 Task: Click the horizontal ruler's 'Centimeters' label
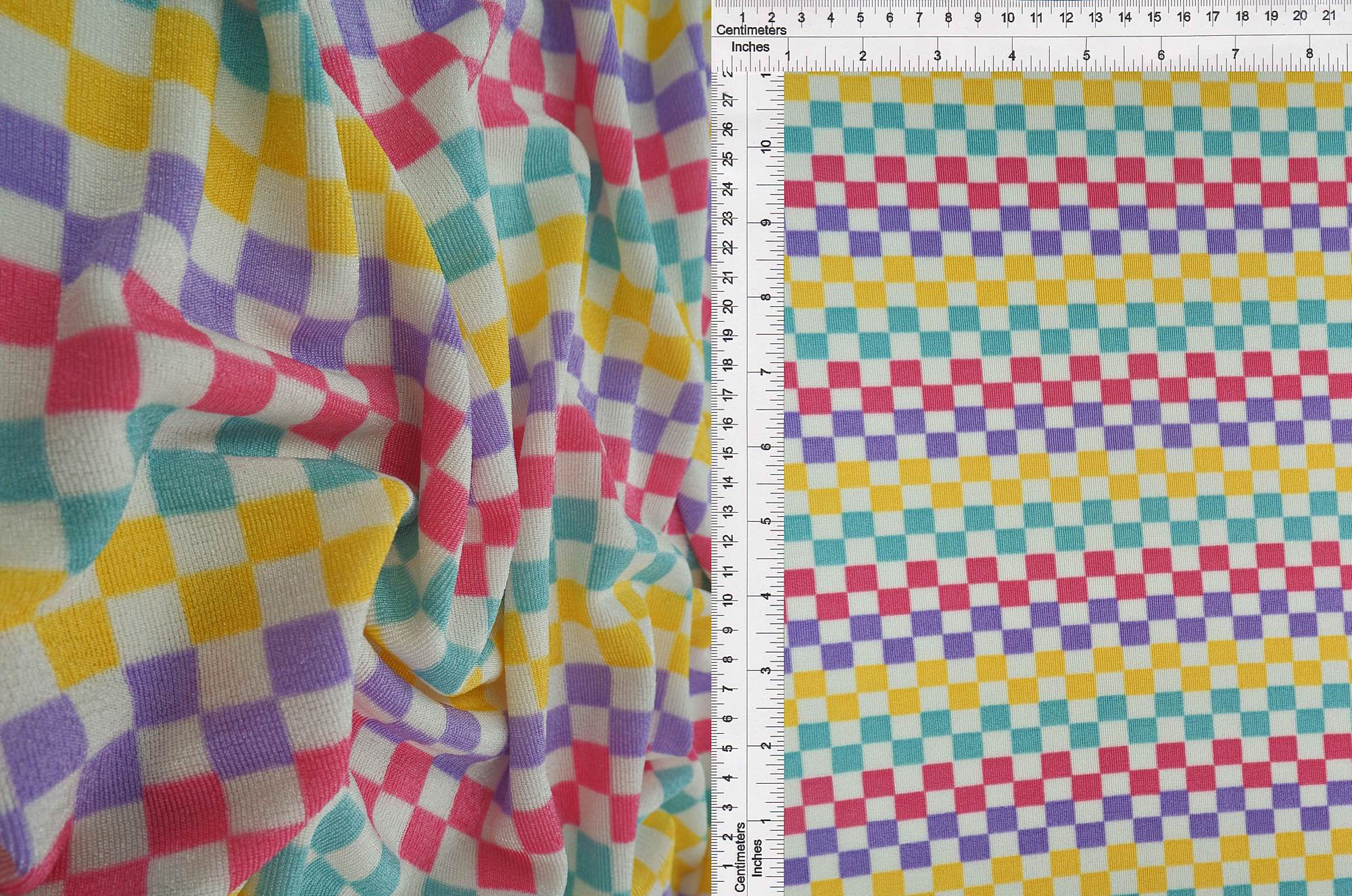click(751, 30)
